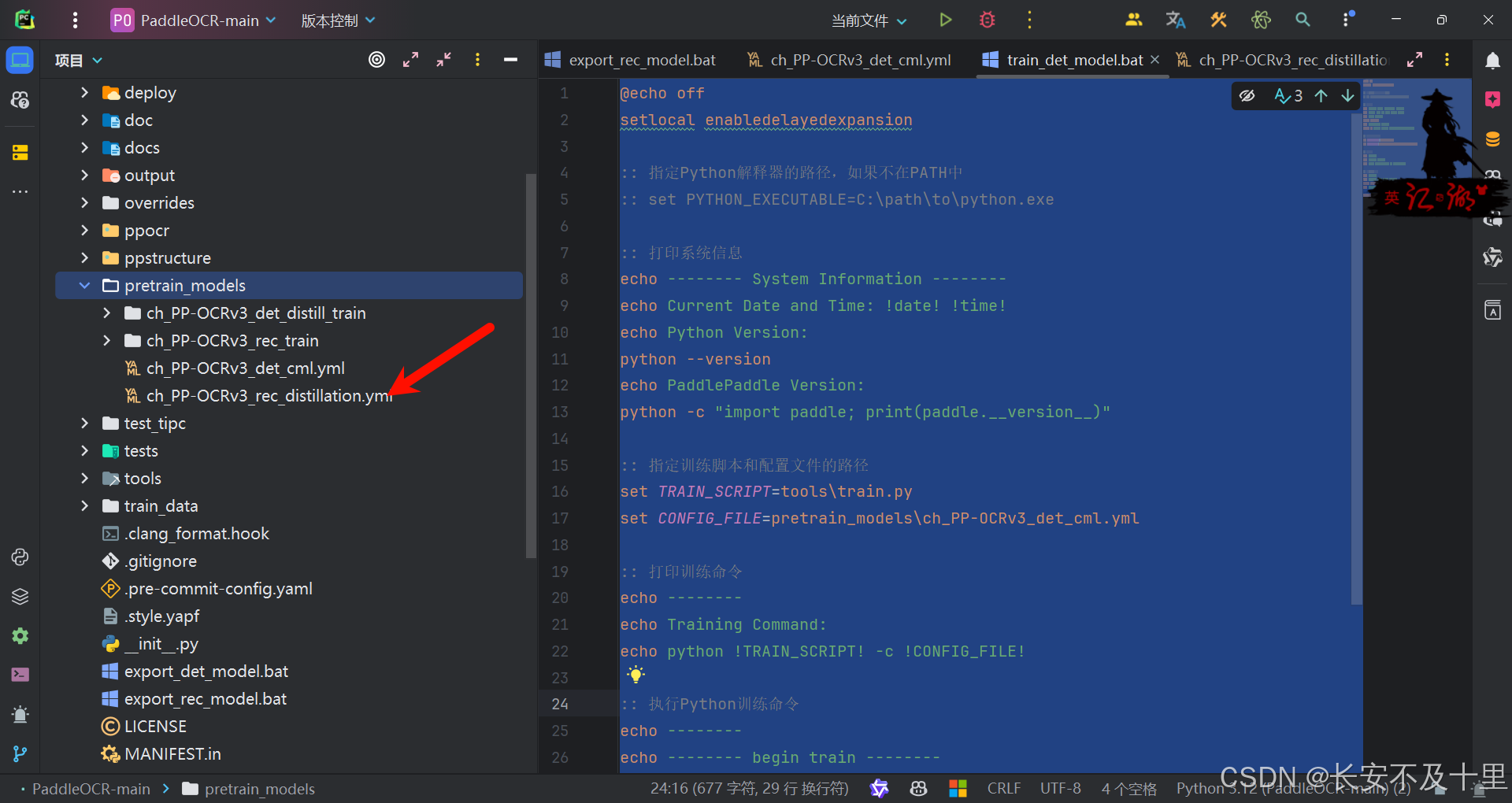Open Code With Me people icon
The height and width of the screenshot is (803, 1512).
pyautogui.click(x=1134, y=20)
